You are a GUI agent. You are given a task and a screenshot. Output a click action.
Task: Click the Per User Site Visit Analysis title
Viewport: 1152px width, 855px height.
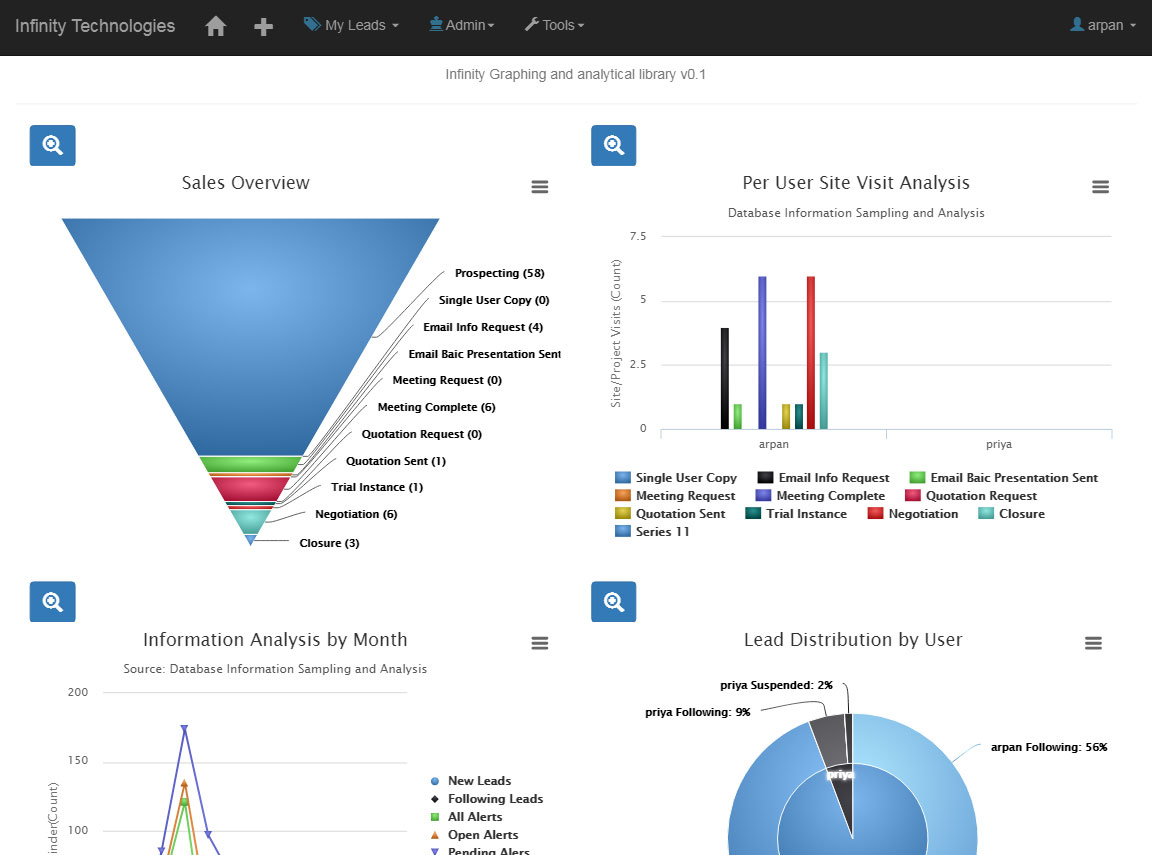(856, 183)
